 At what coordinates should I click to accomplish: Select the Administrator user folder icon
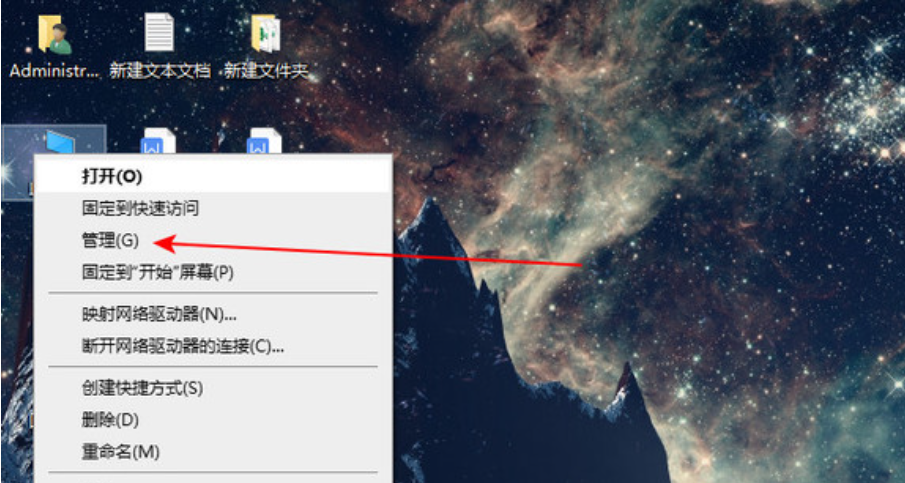coord(54,33)
